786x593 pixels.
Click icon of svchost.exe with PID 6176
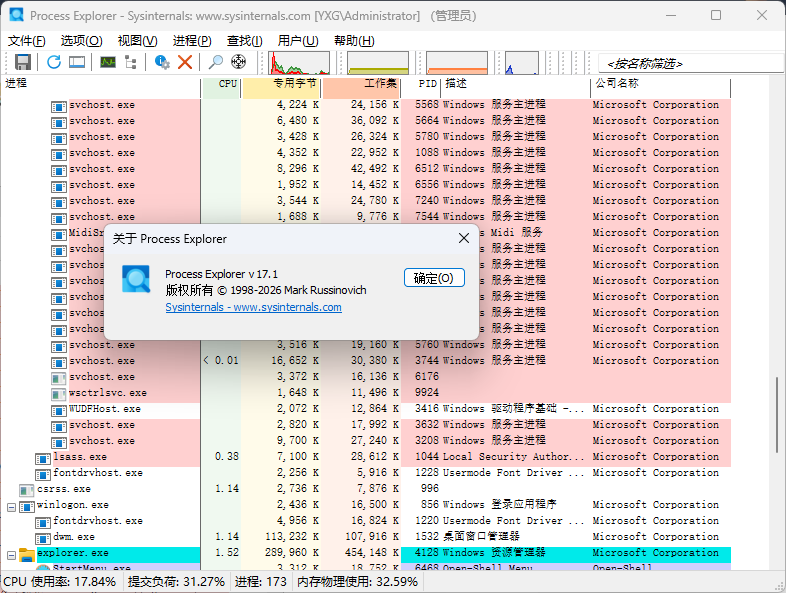59,378
